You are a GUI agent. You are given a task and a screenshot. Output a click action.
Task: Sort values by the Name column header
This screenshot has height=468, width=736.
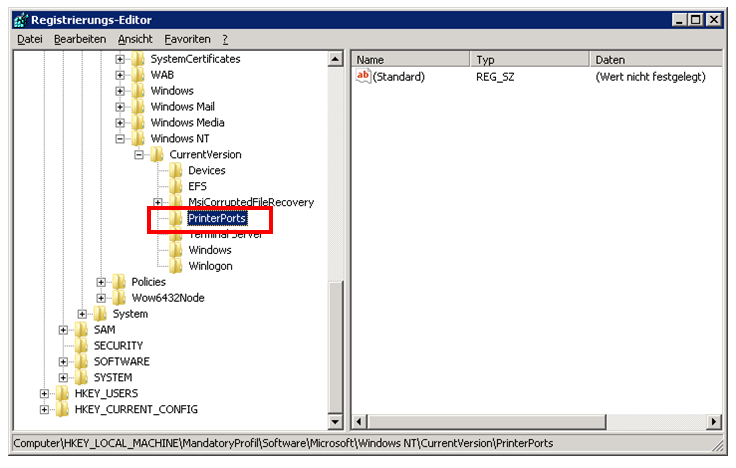click(x=410, y=60)
